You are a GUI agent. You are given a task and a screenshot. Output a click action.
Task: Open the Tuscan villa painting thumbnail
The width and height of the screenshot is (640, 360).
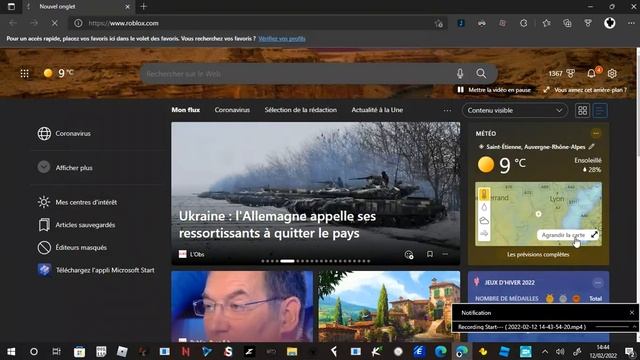click(x=389, y=307)
